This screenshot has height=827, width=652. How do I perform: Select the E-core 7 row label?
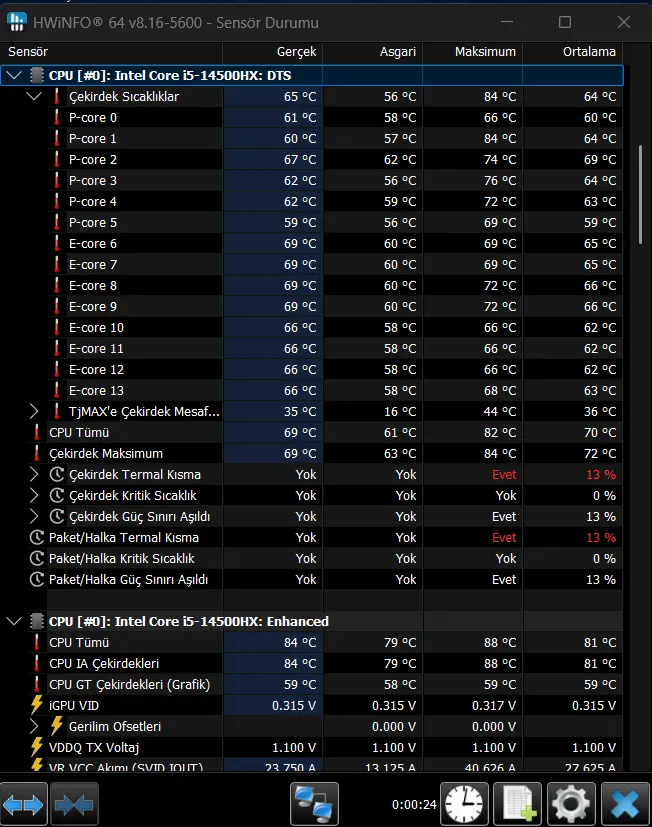click(x=93, y=264)
